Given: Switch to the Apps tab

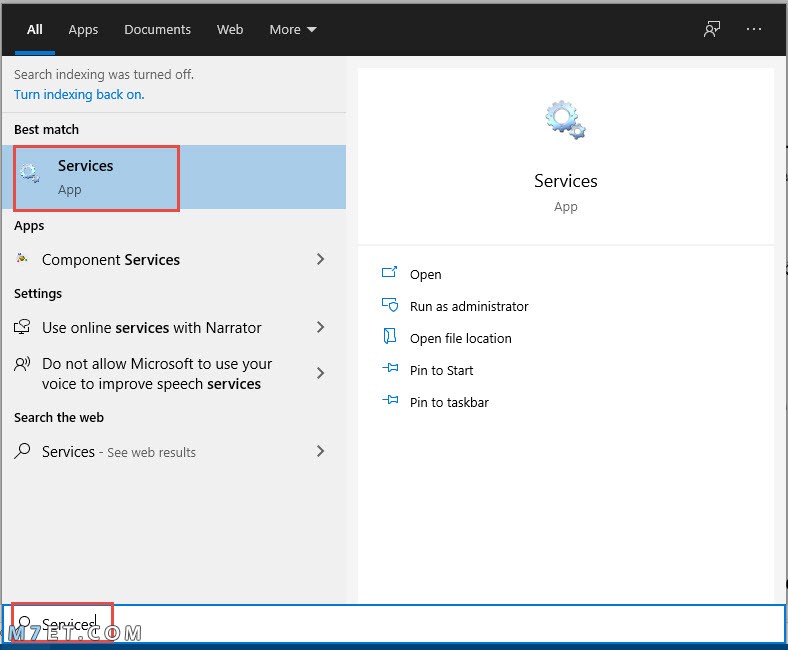Looking at the screenshot, I should pyautogui.click(x=83, y=30).
